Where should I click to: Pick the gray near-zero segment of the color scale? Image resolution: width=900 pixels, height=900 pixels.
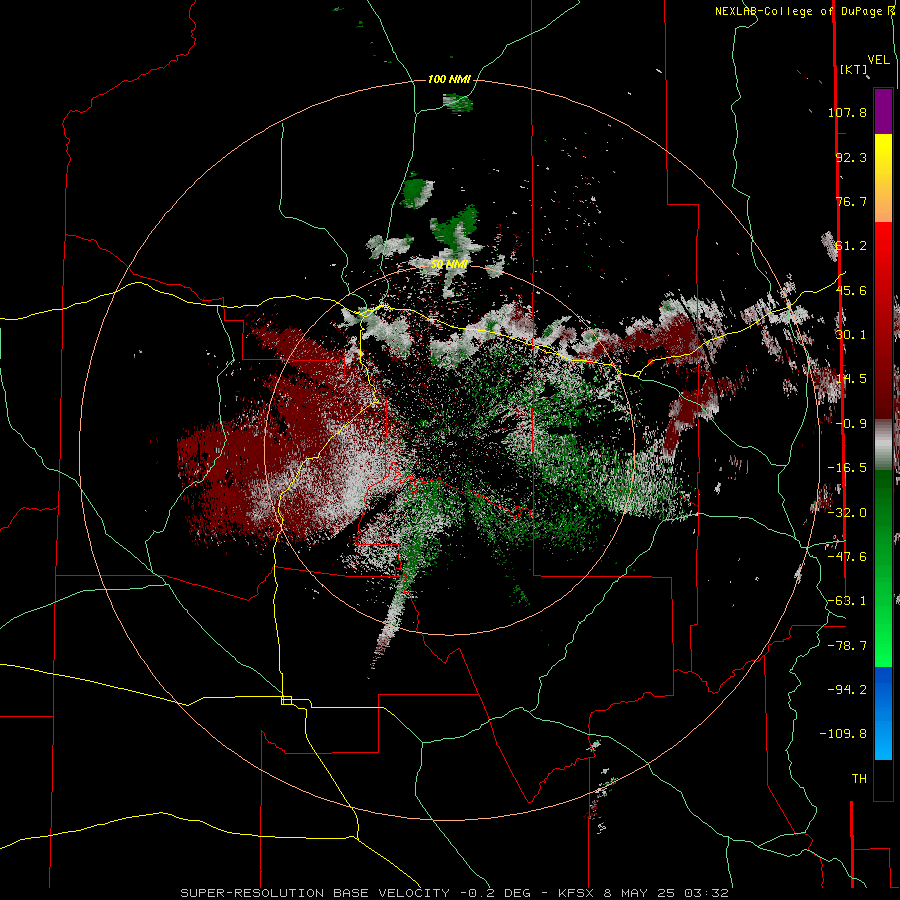click(x=883, y=445)
